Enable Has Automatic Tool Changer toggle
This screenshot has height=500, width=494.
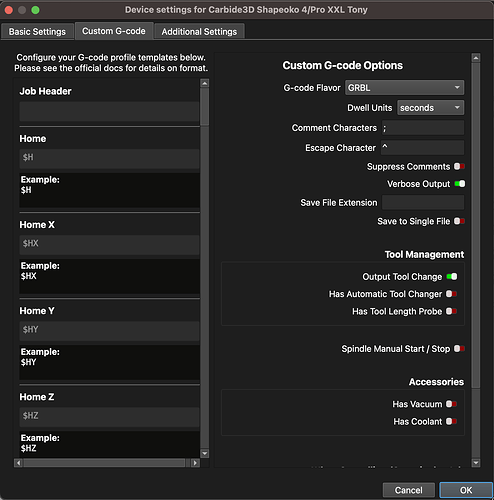point(451,294)
